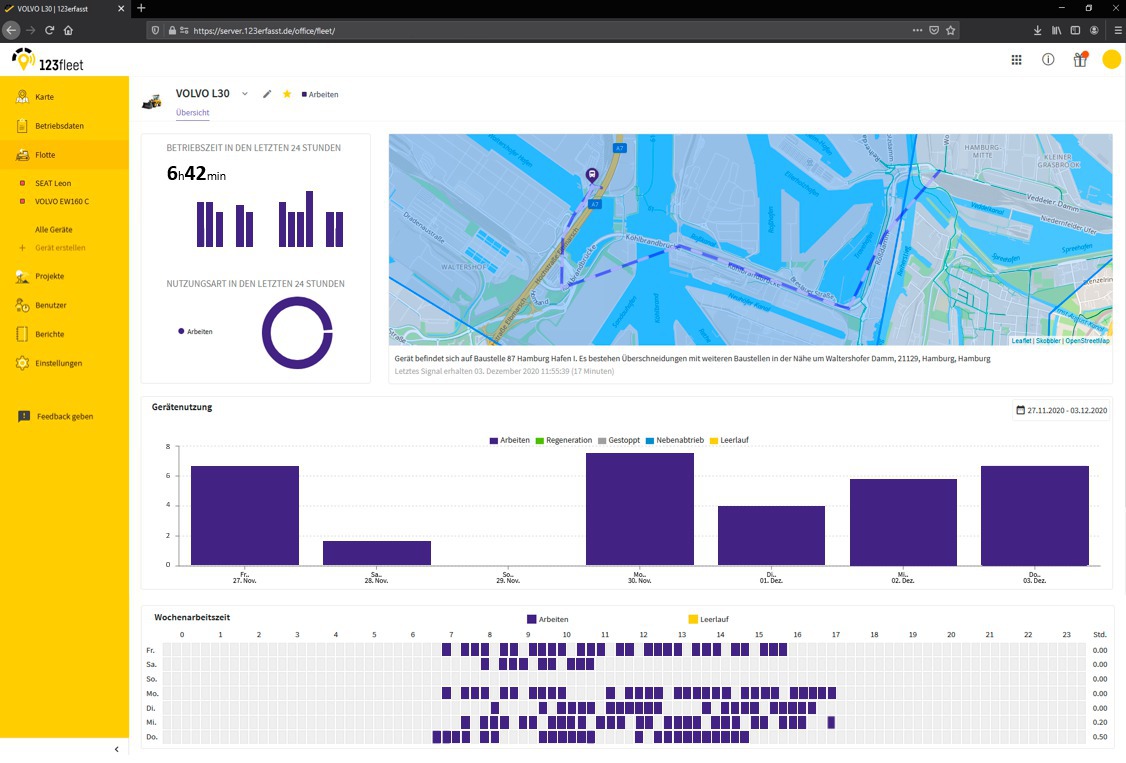Click the Mo. 30. Nov. usage bar

click(x=640, y=509)
